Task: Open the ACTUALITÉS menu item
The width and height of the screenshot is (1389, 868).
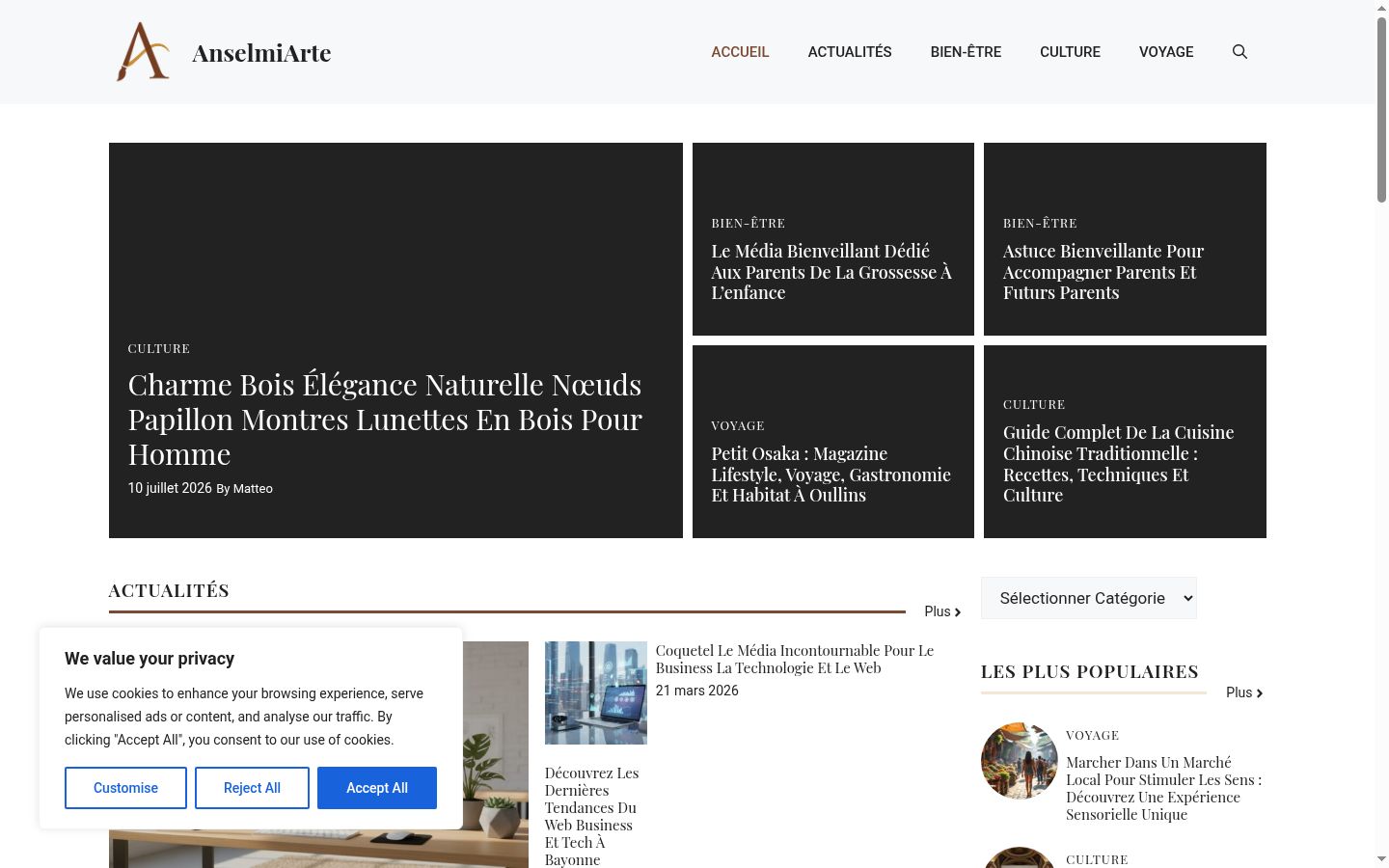Action: coord(850,52)
